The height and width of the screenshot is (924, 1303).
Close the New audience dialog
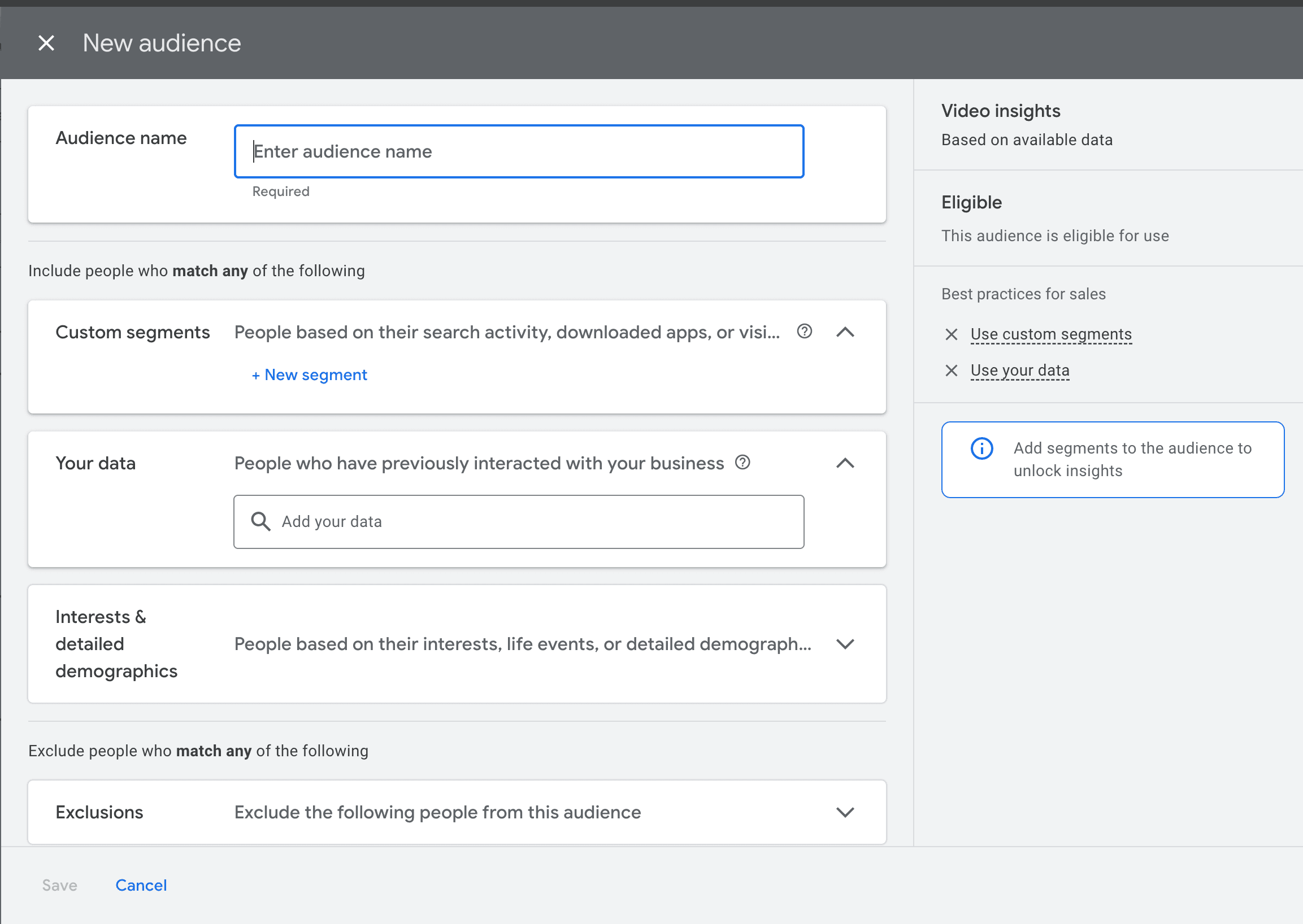click(x=46, y=43)
